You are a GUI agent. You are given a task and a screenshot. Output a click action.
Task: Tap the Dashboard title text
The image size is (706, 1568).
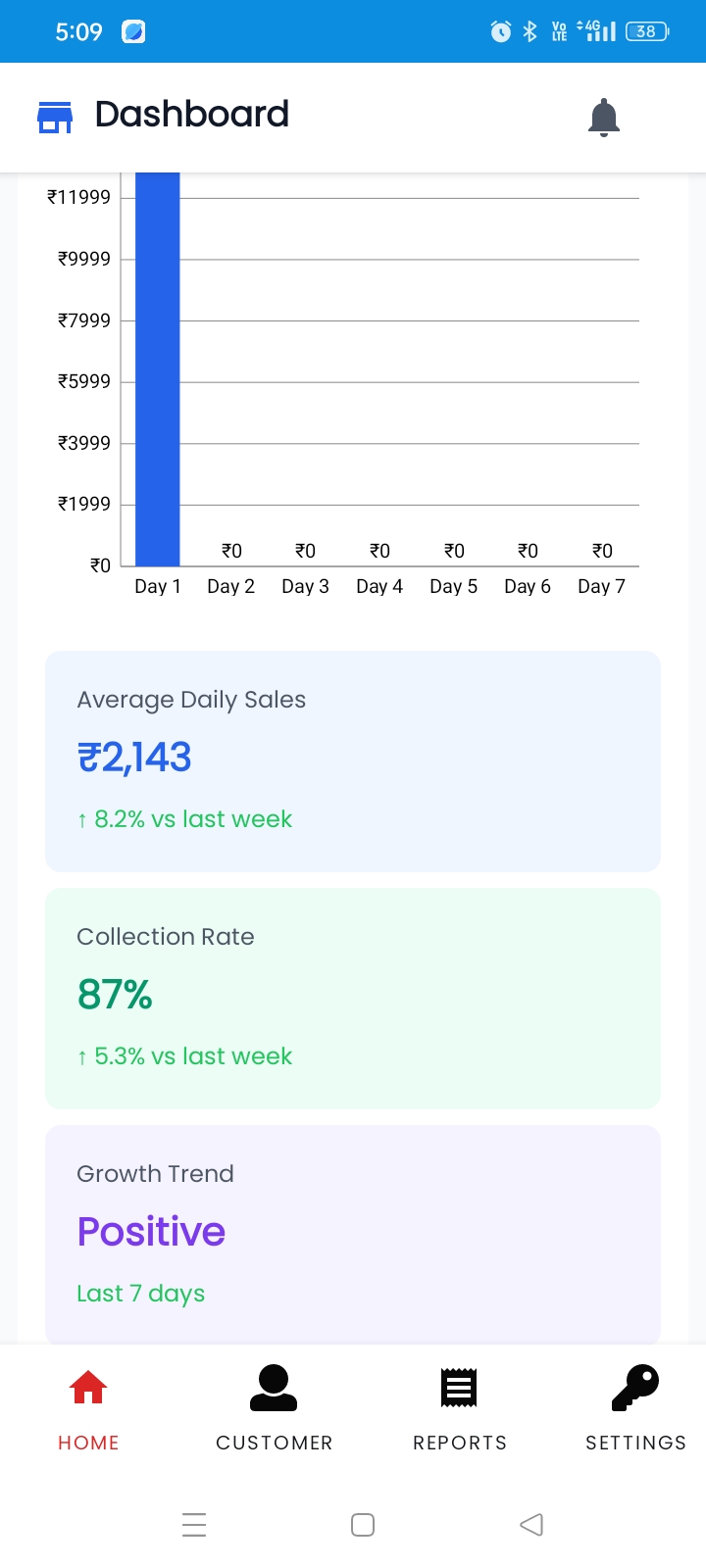192,115
